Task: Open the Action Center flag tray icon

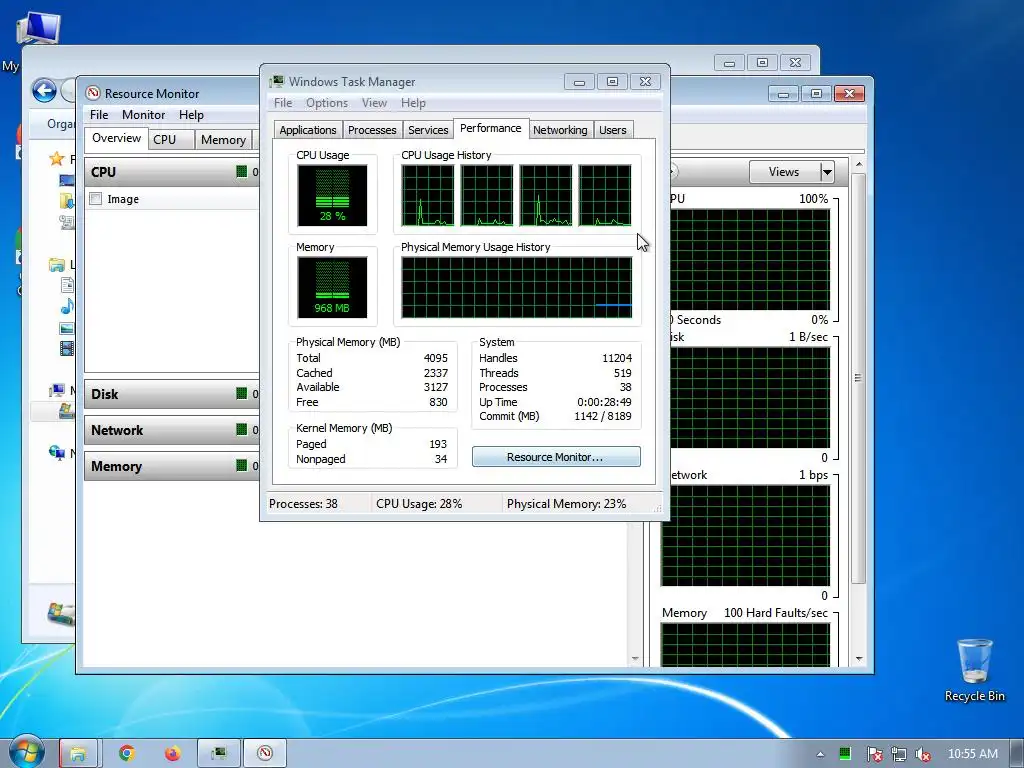Action: 874,754
